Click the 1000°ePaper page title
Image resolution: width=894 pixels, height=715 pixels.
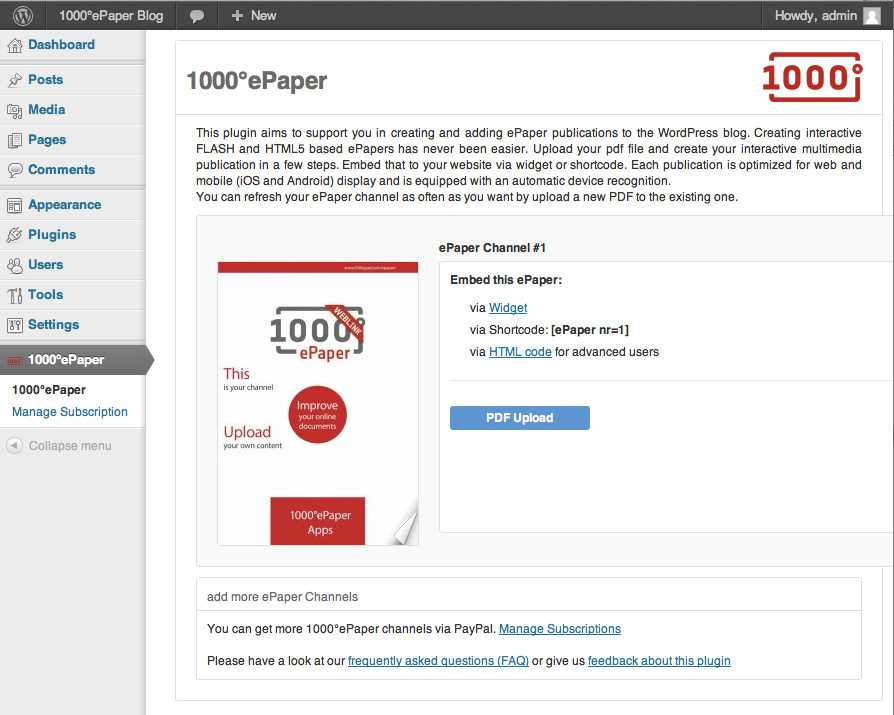(257, 80)
